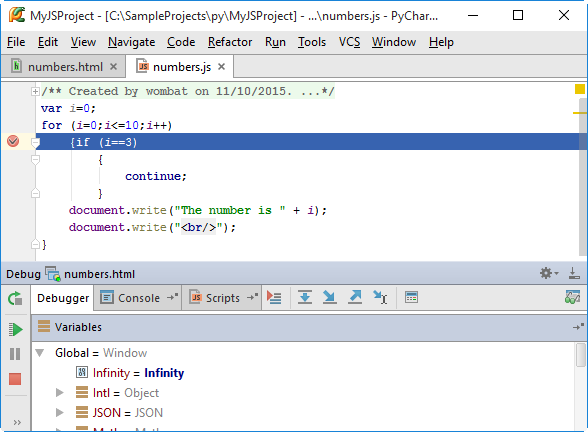Screen dimensions: 588x432
Task: Click the Step Out icon
Action: [355, 298]
